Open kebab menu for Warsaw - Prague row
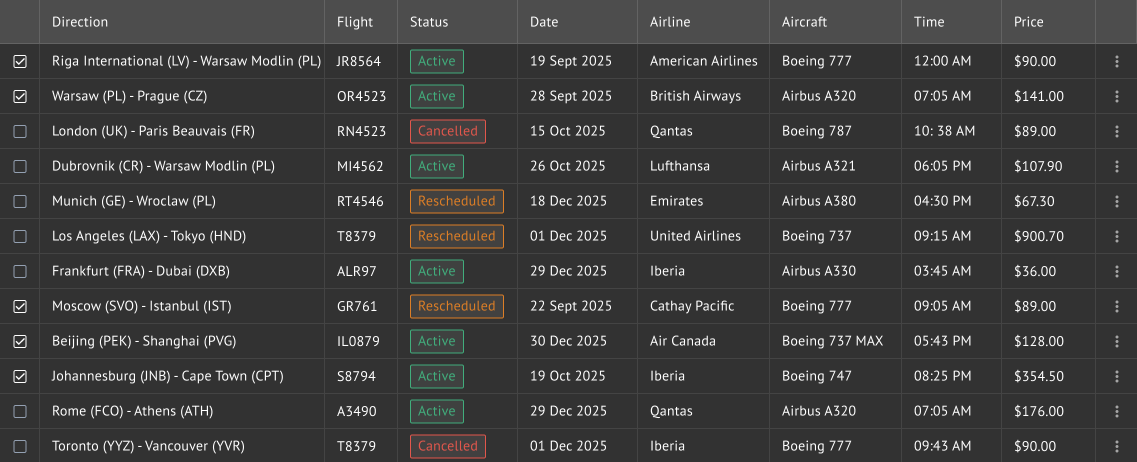The image size is (1137, 462). (x=1117, y=97)
